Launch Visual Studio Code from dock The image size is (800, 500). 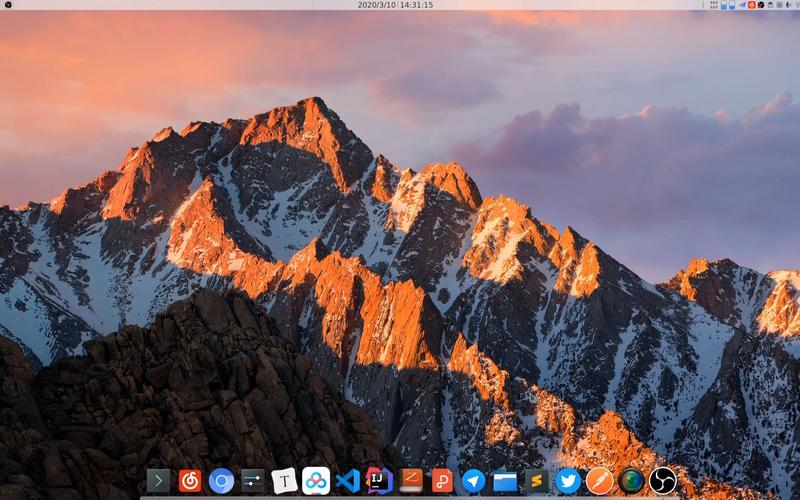348,481
